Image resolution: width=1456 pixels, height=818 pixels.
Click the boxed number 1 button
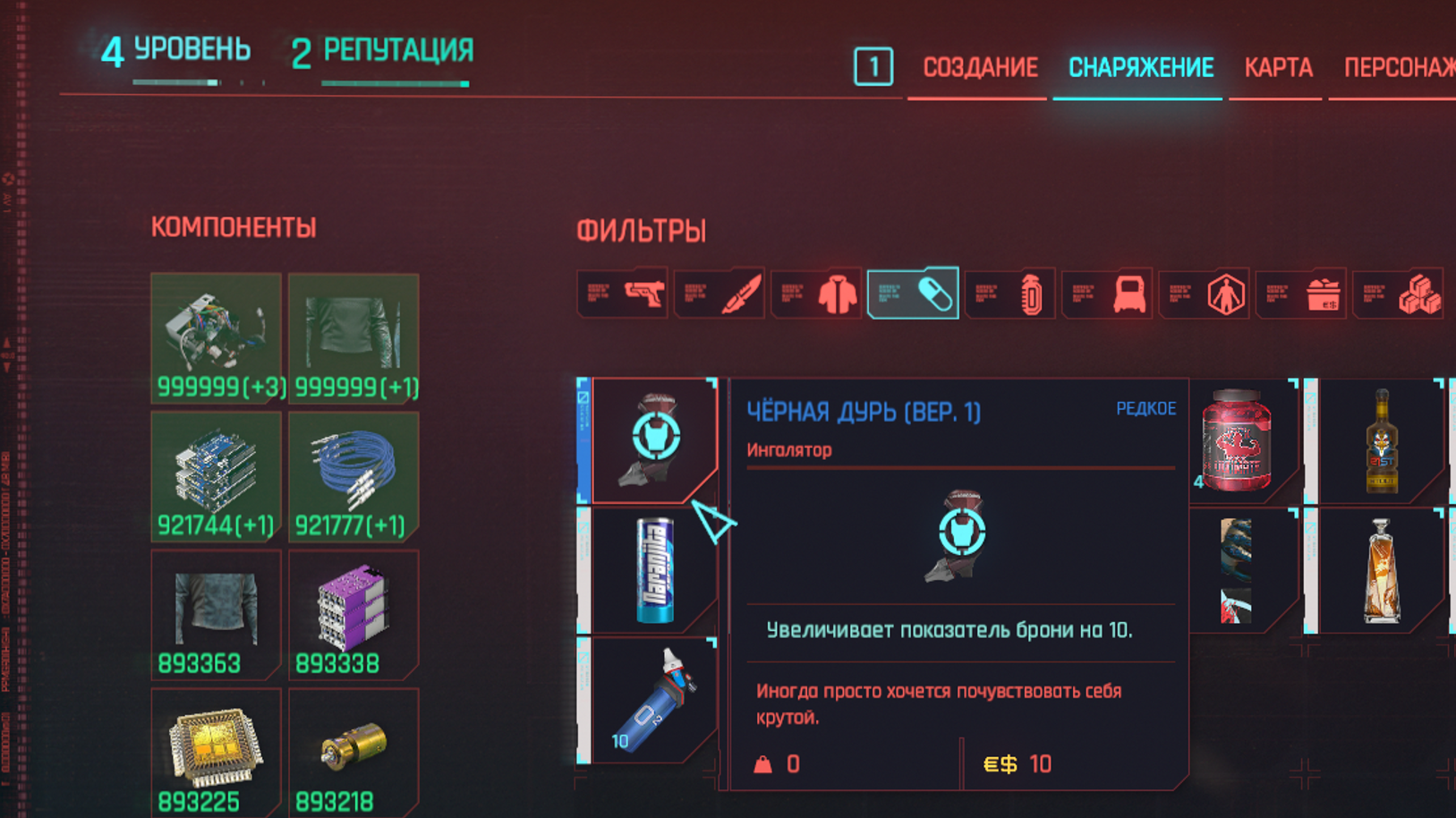pyautogui.click(x=873, y=66)
